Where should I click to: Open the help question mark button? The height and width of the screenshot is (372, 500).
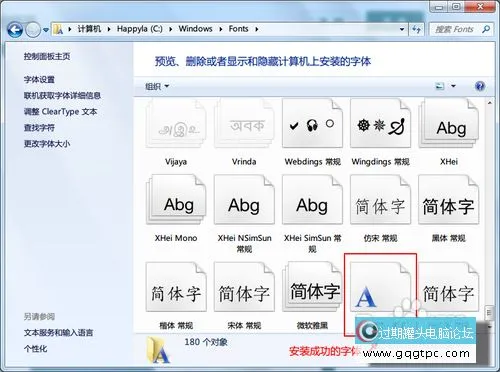[480, 86]
